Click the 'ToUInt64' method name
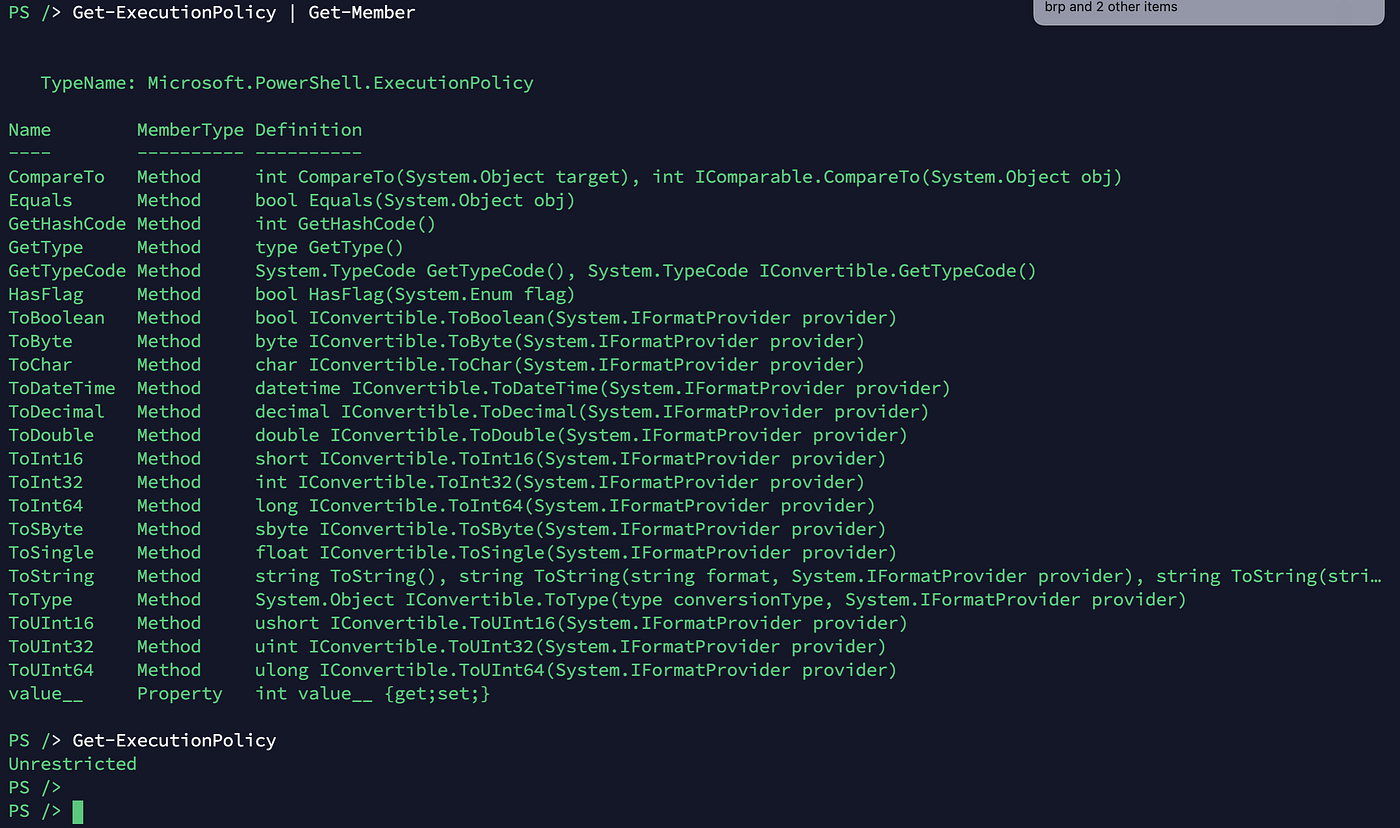The height and width of the screenshot is (828, 1400). tap(51, 670)
